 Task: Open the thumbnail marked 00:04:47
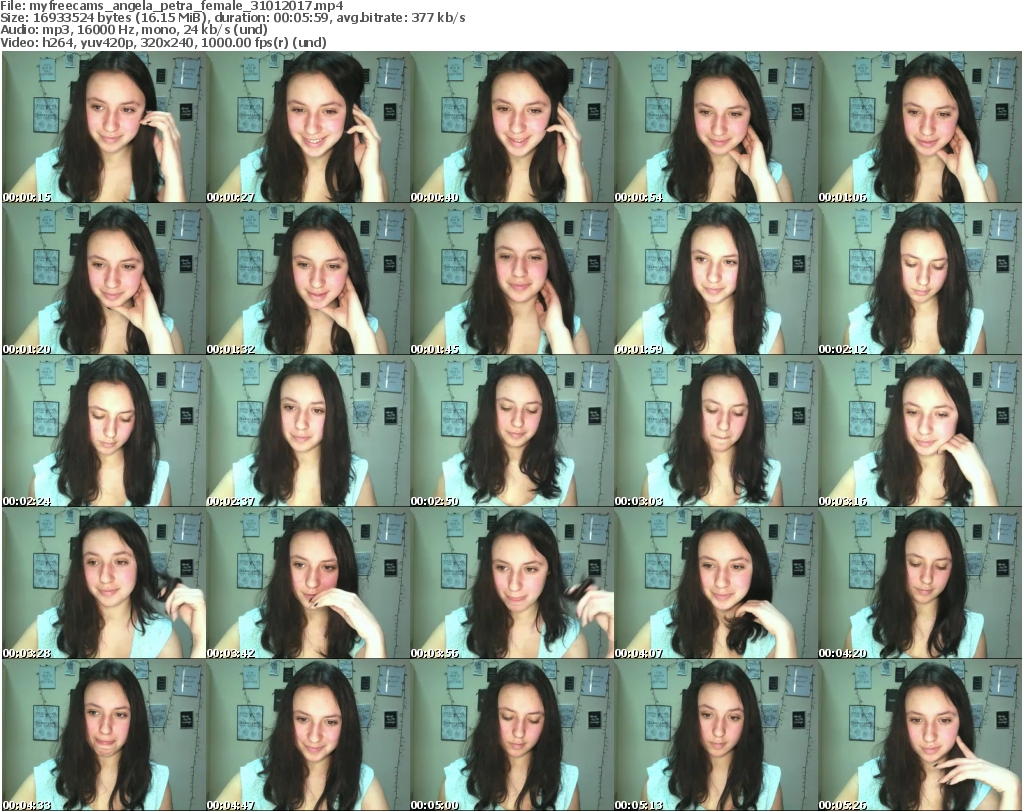click(308, 735)
